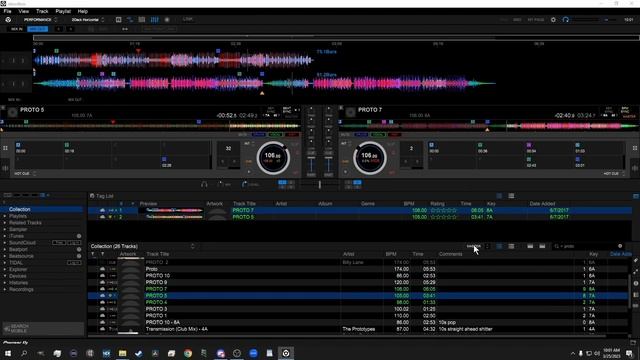Open the 2Deck Horizontal layout dropdown

point(88,20)
